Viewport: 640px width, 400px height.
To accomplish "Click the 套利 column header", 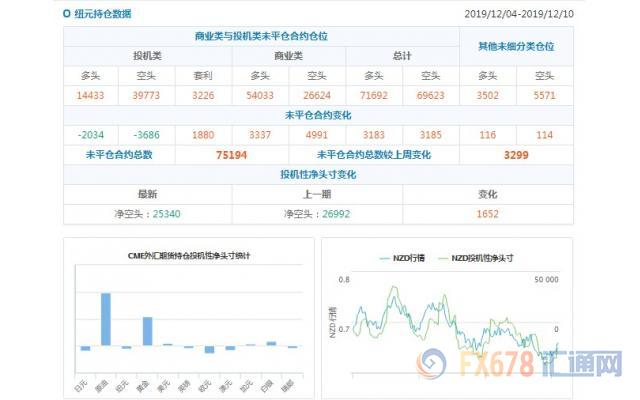I will click(x=203, y=76).
